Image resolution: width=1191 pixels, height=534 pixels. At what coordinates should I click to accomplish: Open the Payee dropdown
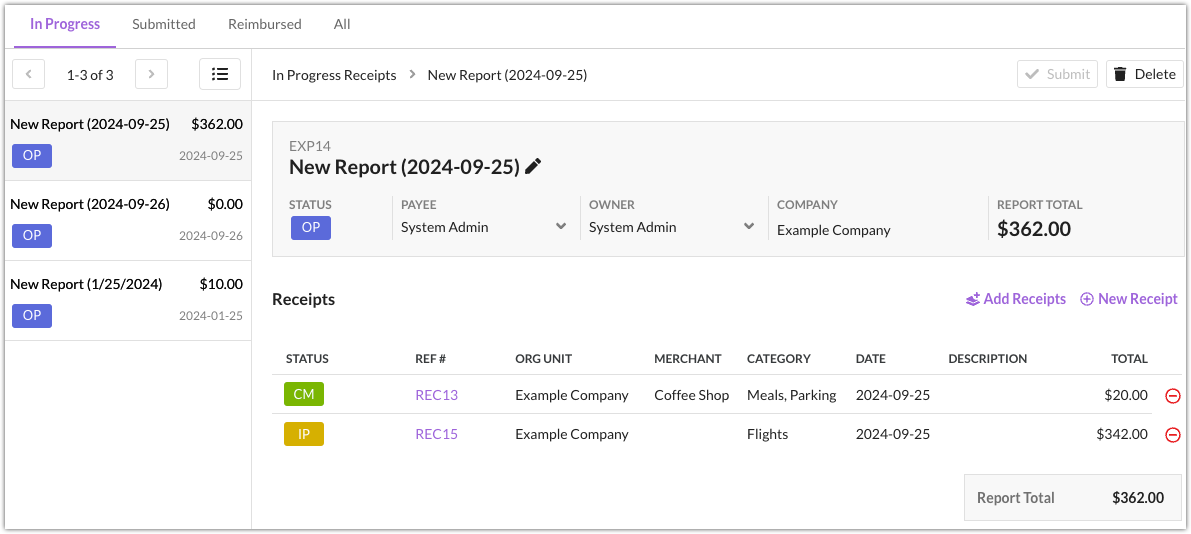[x=484, y=227]
